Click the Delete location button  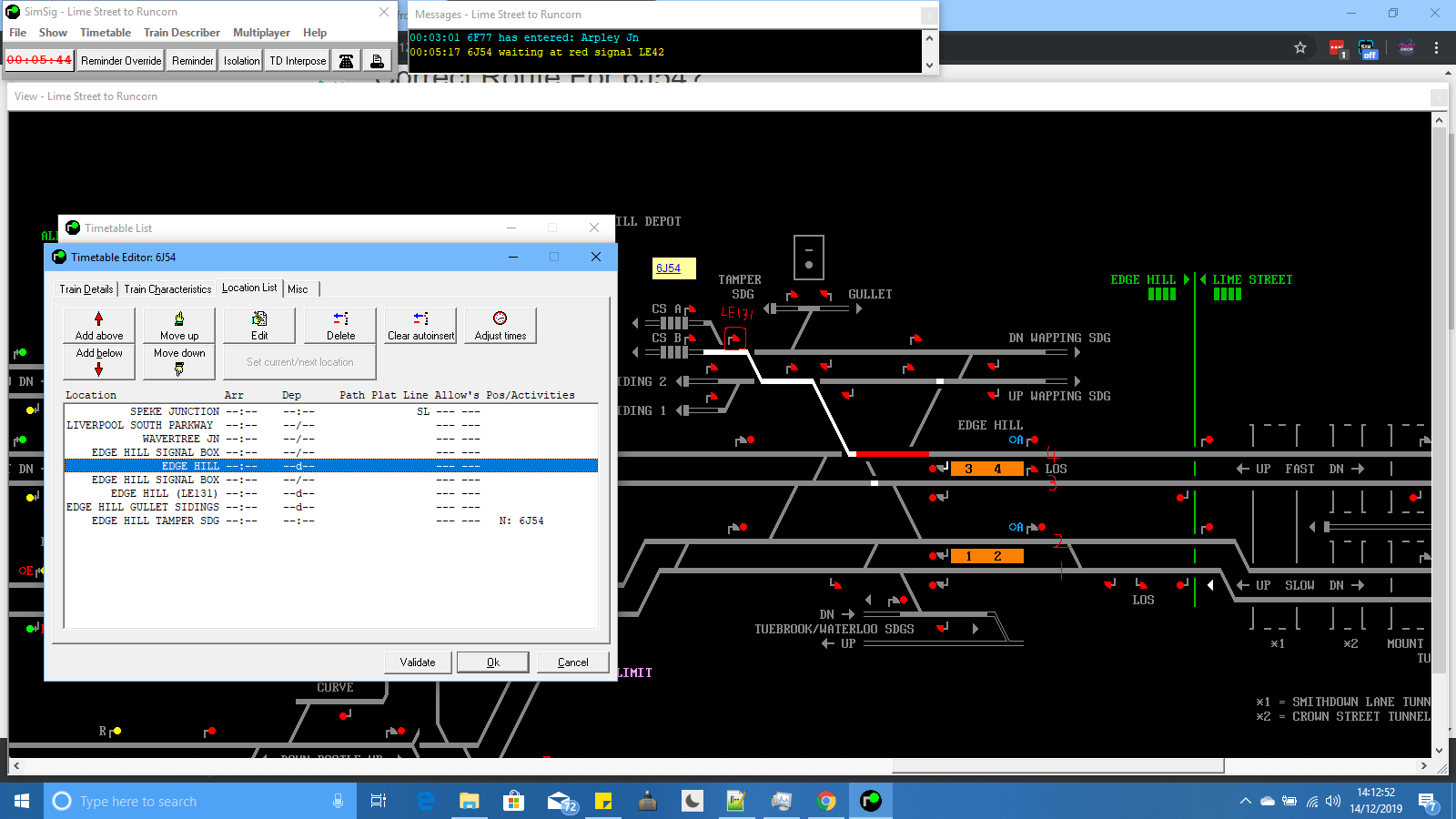(340, 325)
